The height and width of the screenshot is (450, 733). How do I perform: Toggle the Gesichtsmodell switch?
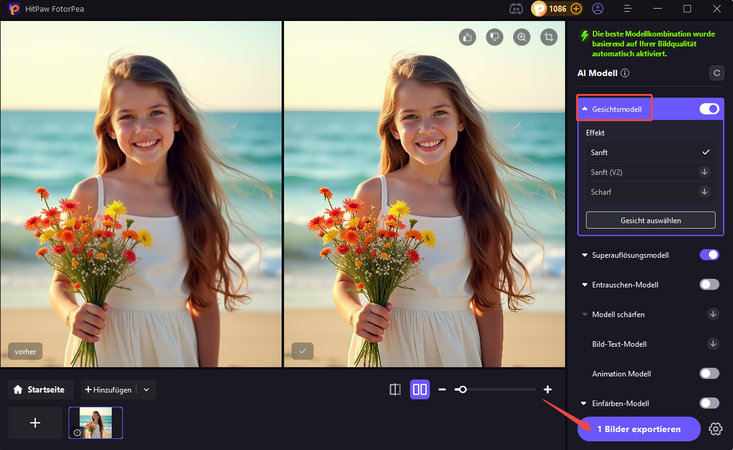(x=709, y=109)
